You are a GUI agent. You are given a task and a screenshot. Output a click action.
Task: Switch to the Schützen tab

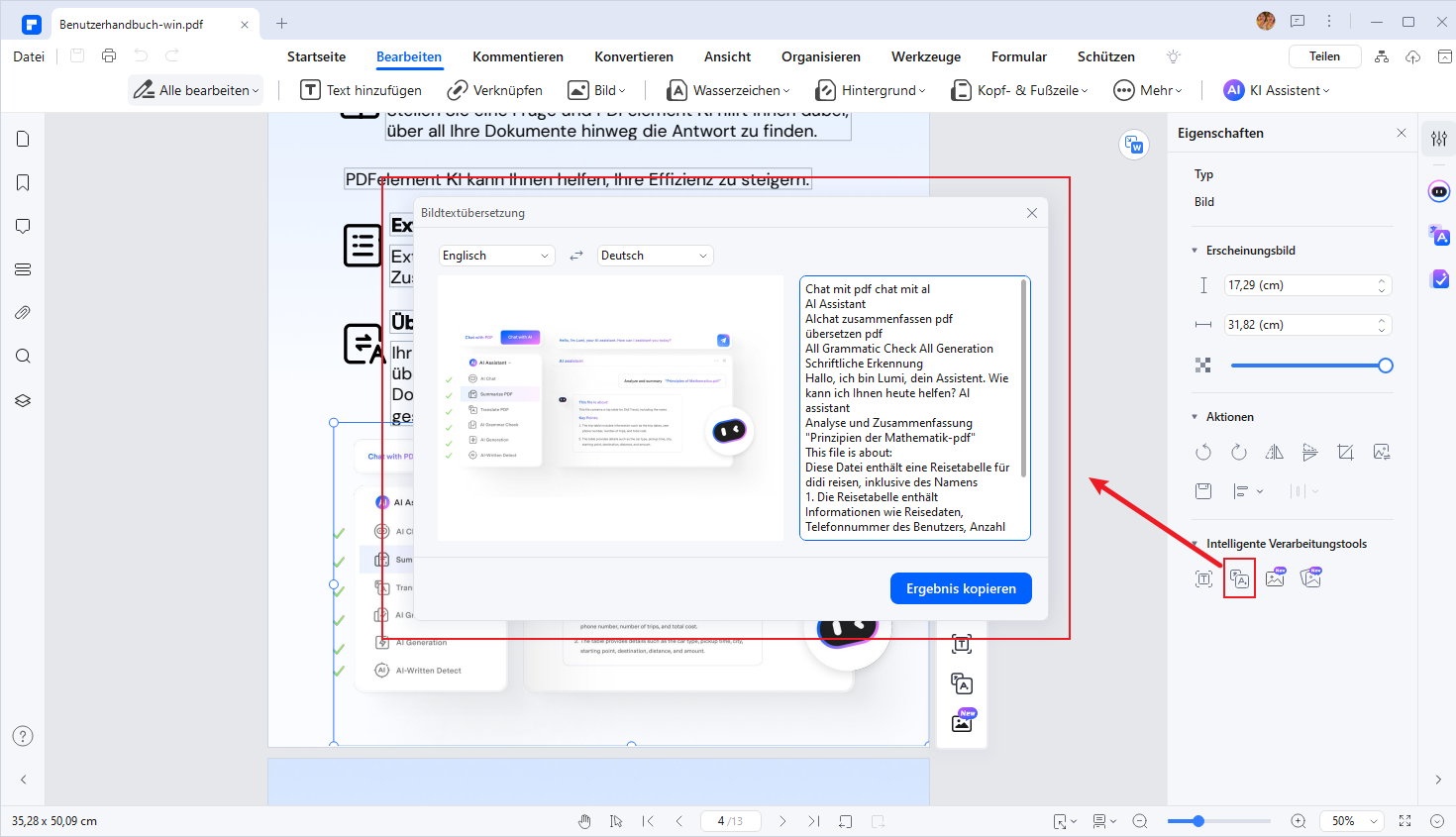pyautogui.click(x=1106, y=56)
